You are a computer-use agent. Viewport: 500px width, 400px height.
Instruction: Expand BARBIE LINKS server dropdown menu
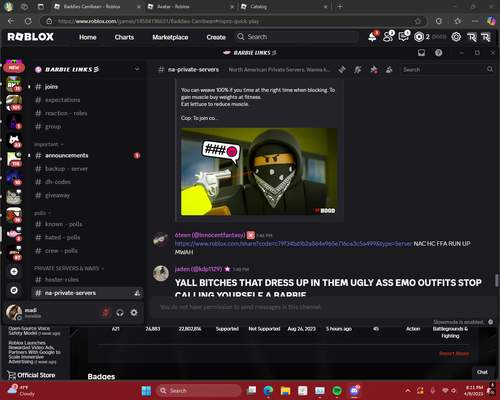point(137,69)
